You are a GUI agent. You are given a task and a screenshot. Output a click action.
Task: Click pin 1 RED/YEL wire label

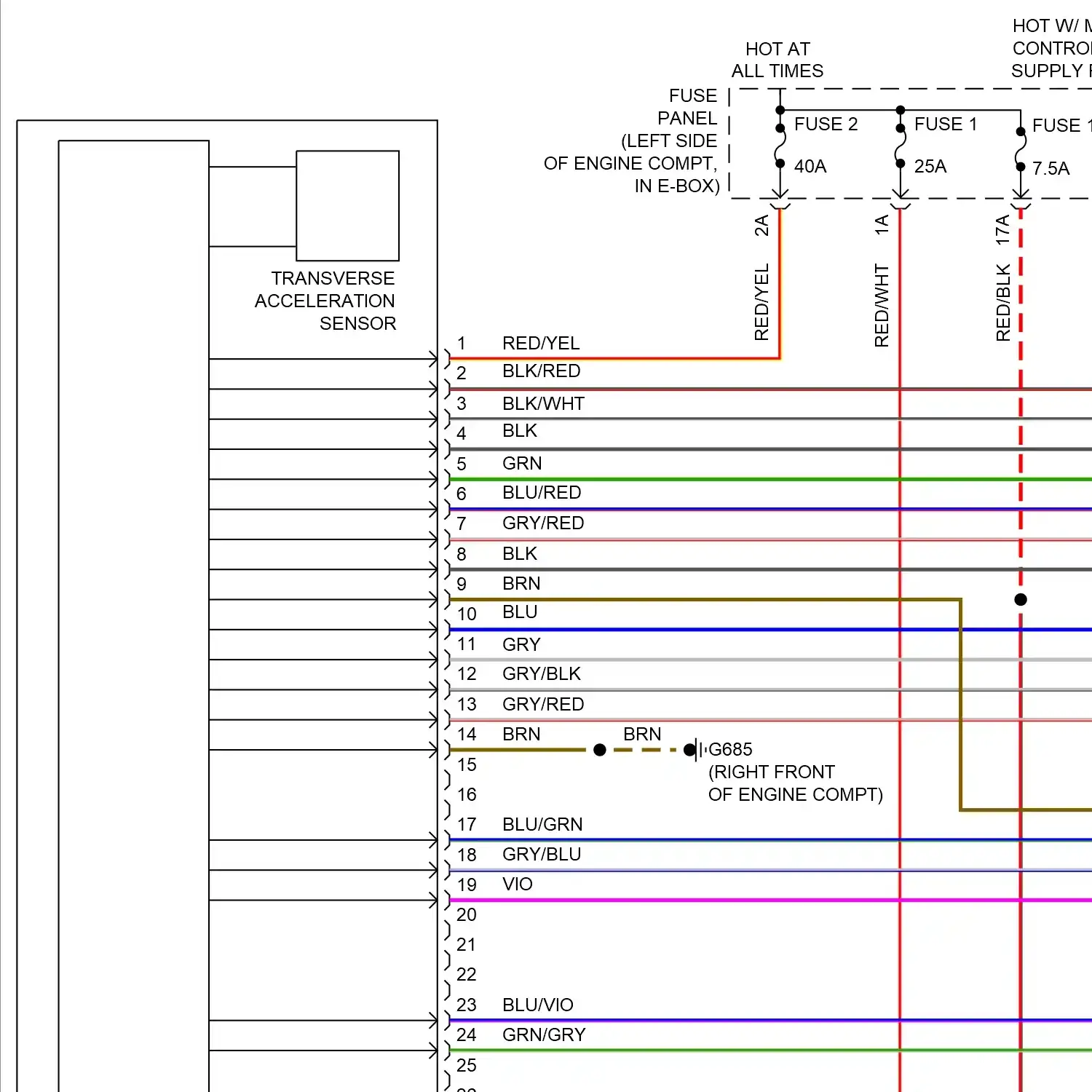tap(541, 344)
